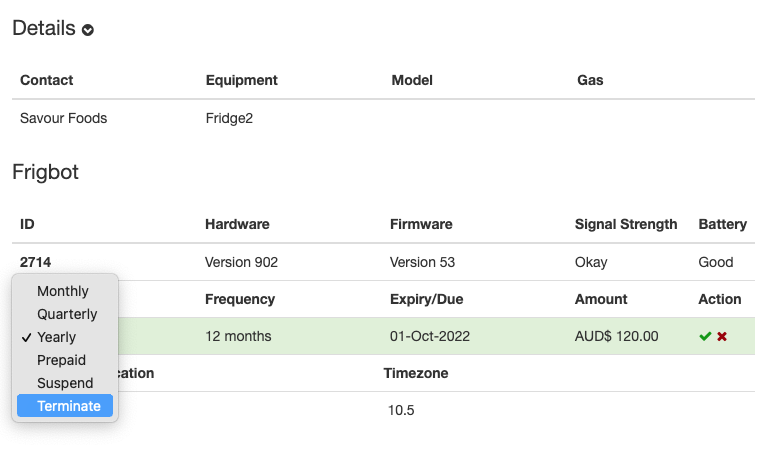Confirm subscription with green checkmark icon

[x=705, y=337]
